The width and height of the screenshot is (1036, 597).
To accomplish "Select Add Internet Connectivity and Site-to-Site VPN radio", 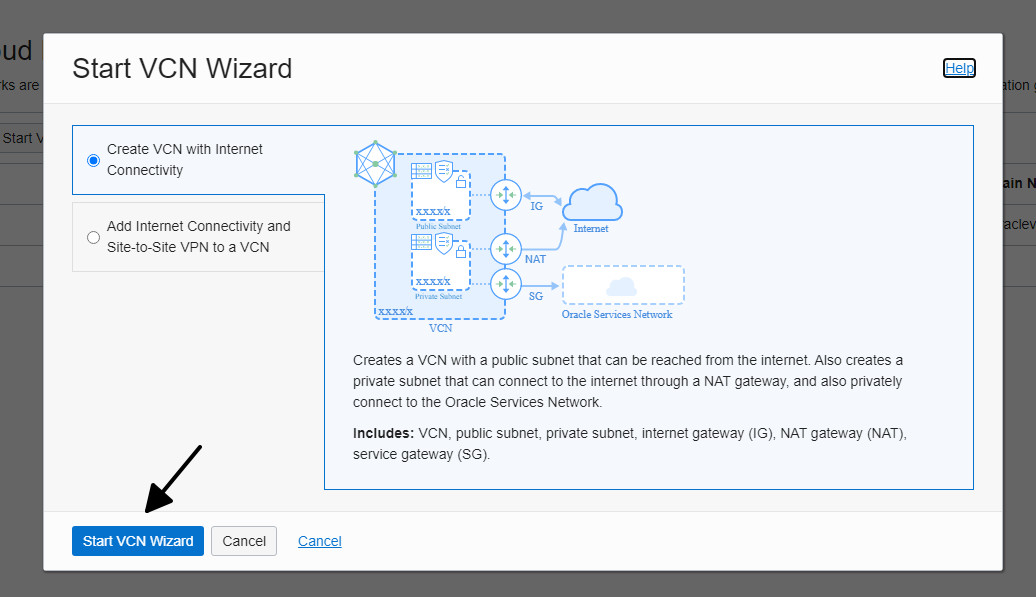I will click(93, 237).
